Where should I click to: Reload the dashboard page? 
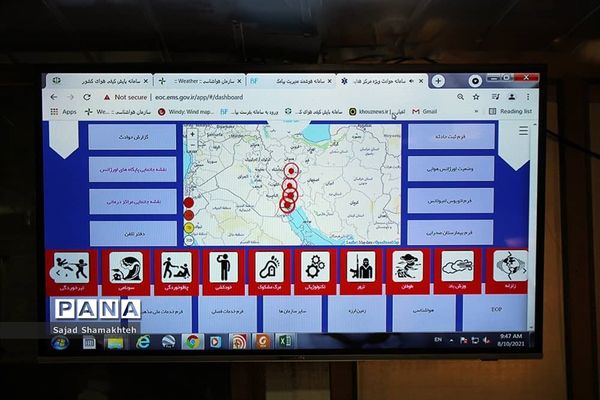(x=87, y=97)
